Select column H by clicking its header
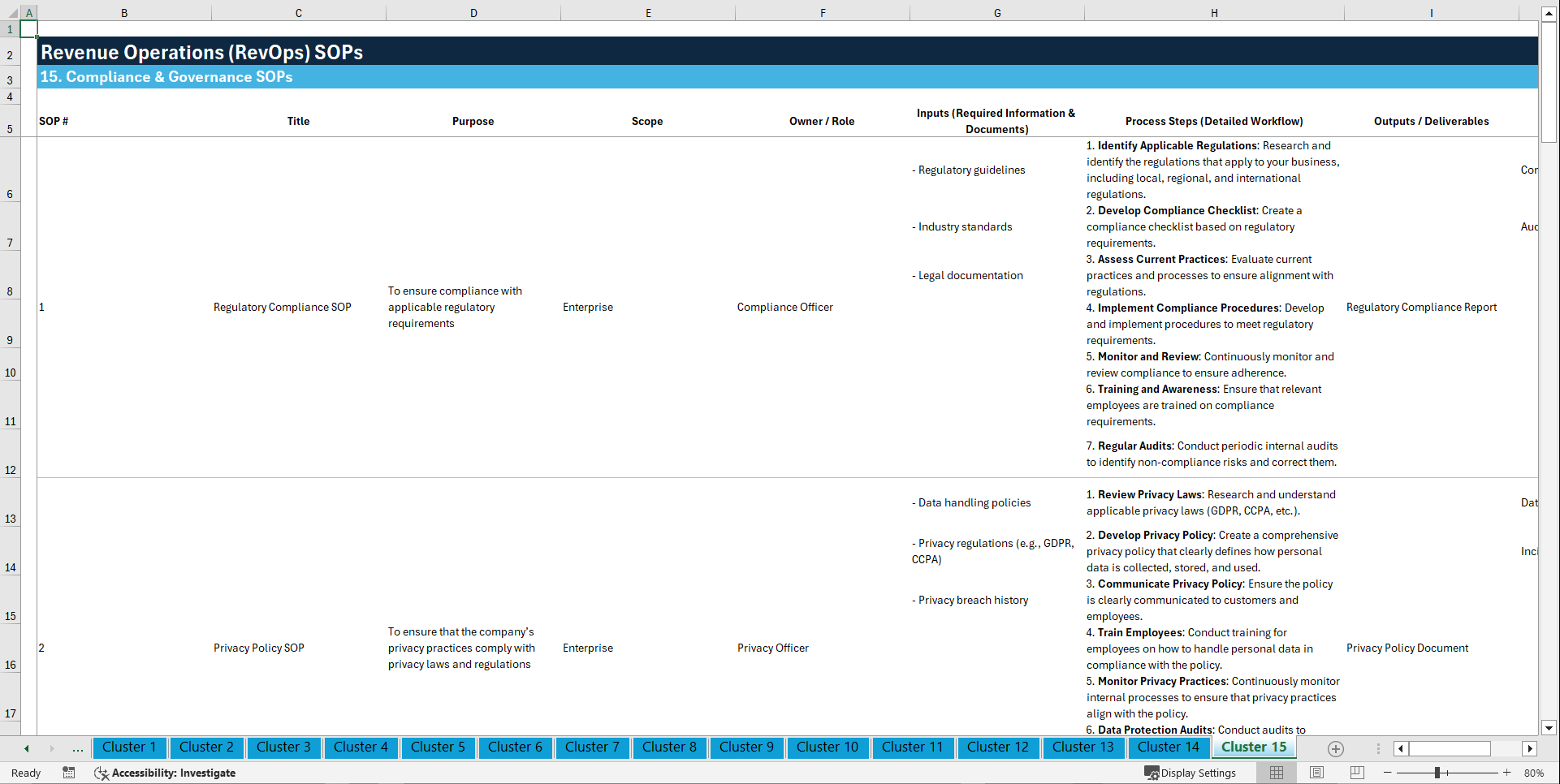Screen dimensions: 1560x784 click(1213, 12)
